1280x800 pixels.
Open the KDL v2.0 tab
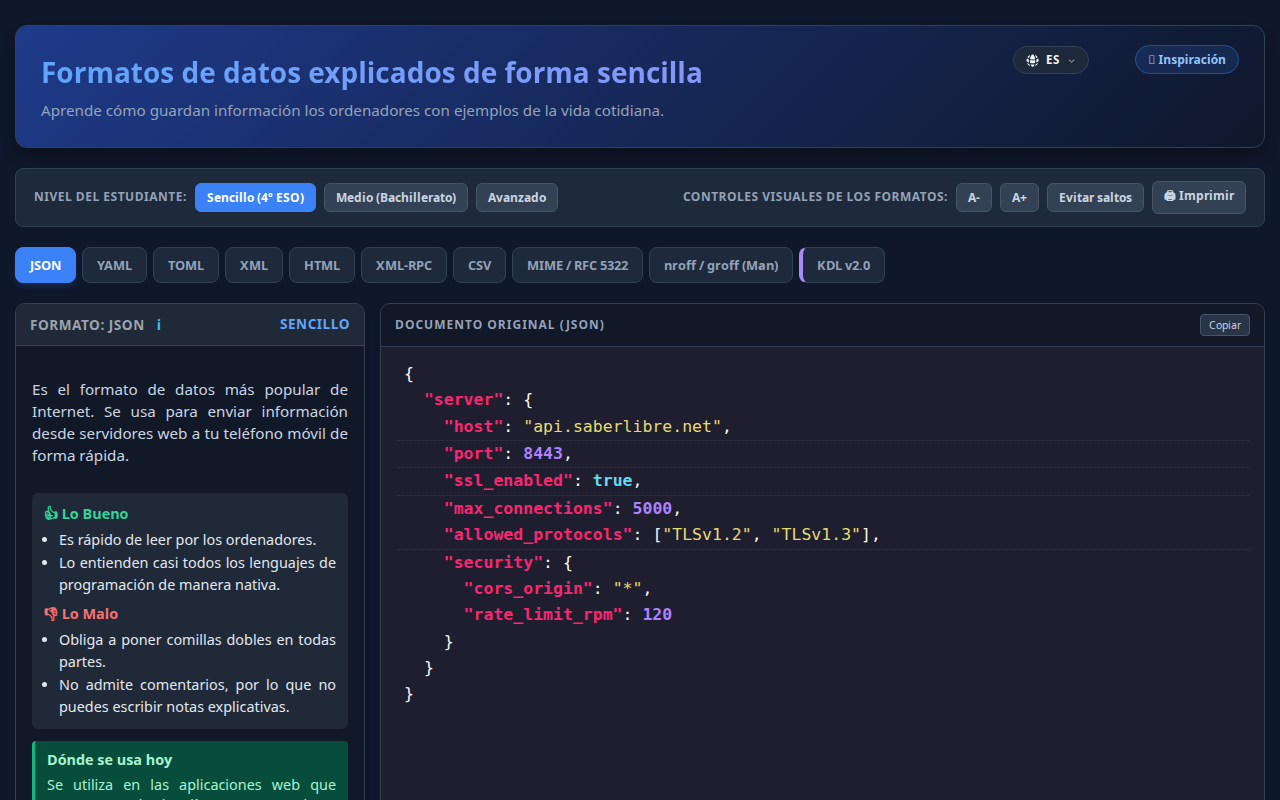pyautogui.click(x=843, y=266)
